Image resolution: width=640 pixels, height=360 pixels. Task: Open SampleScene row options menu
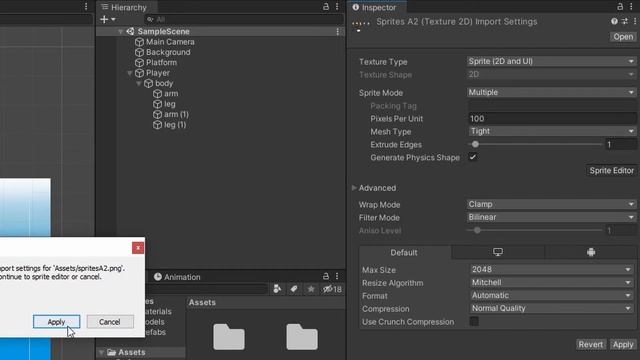click(x=338, y=31)
